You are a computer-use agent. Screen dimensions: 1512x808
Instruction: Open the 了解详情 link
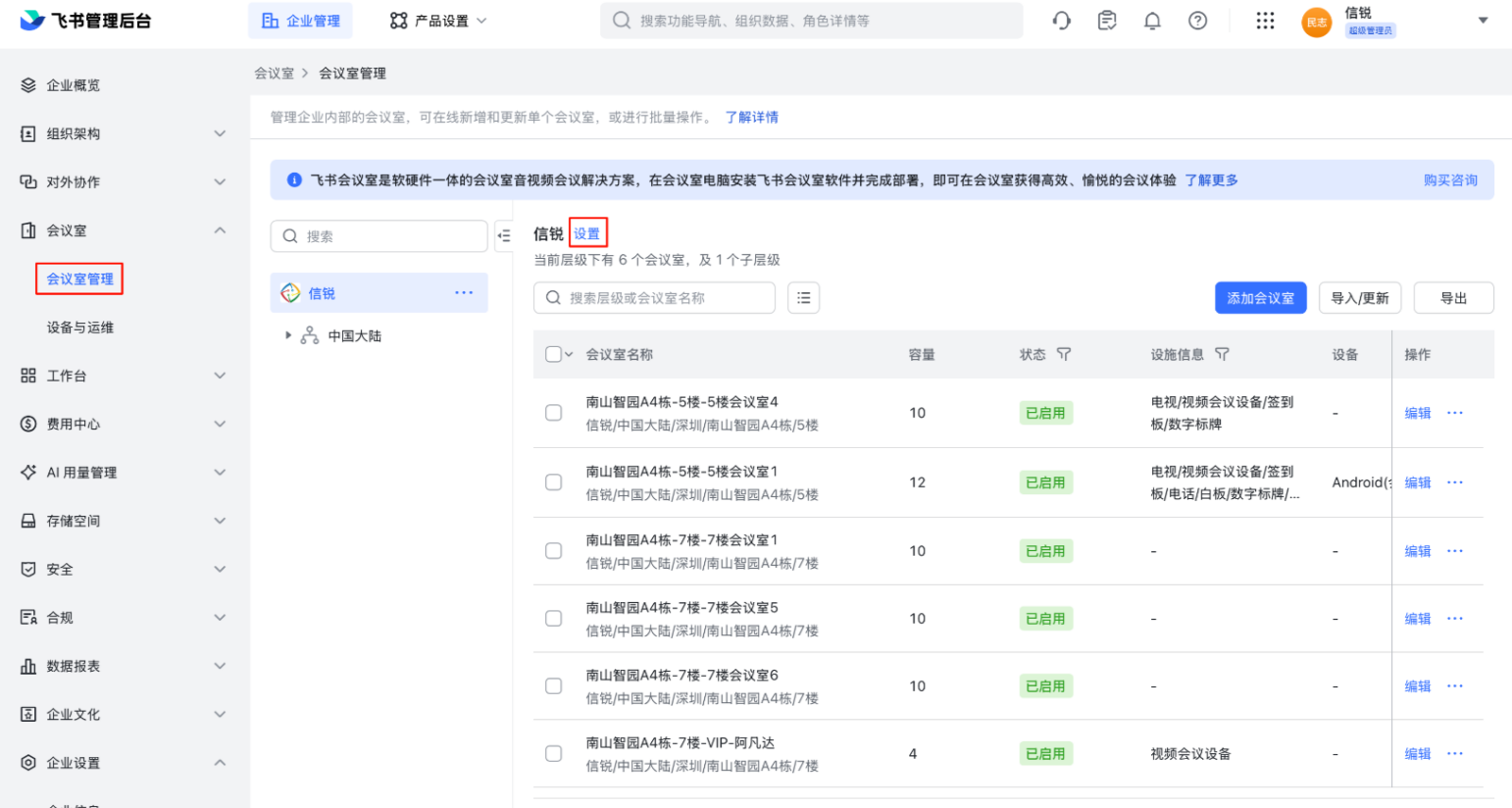click(x=751, y=117)
